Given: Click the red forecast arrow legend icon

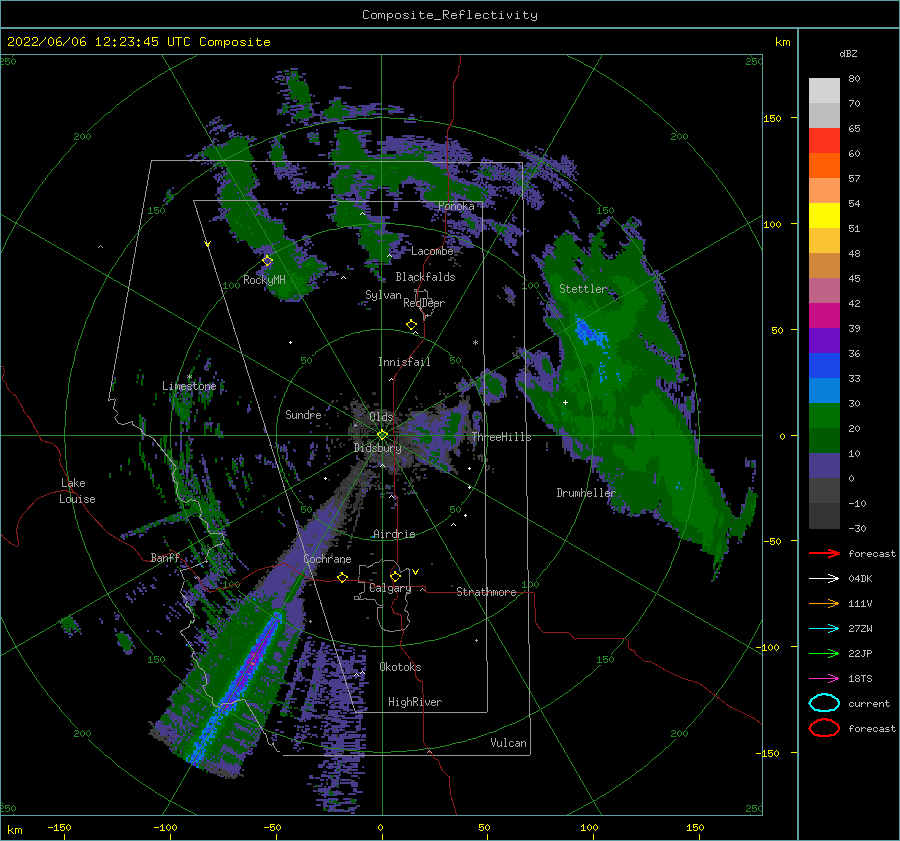Looking at the screenshot, I should pos(824,553).
